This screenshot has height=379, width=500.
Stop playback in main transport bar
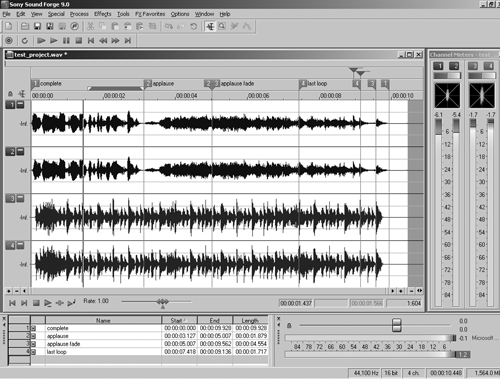(x=79, y=41)
